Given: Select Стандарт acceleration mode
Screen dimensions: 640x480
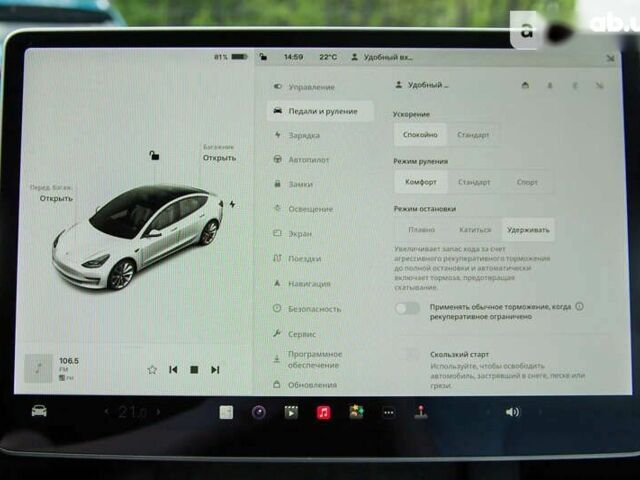Looking at the screenshot, I should (x=473, y=134).
